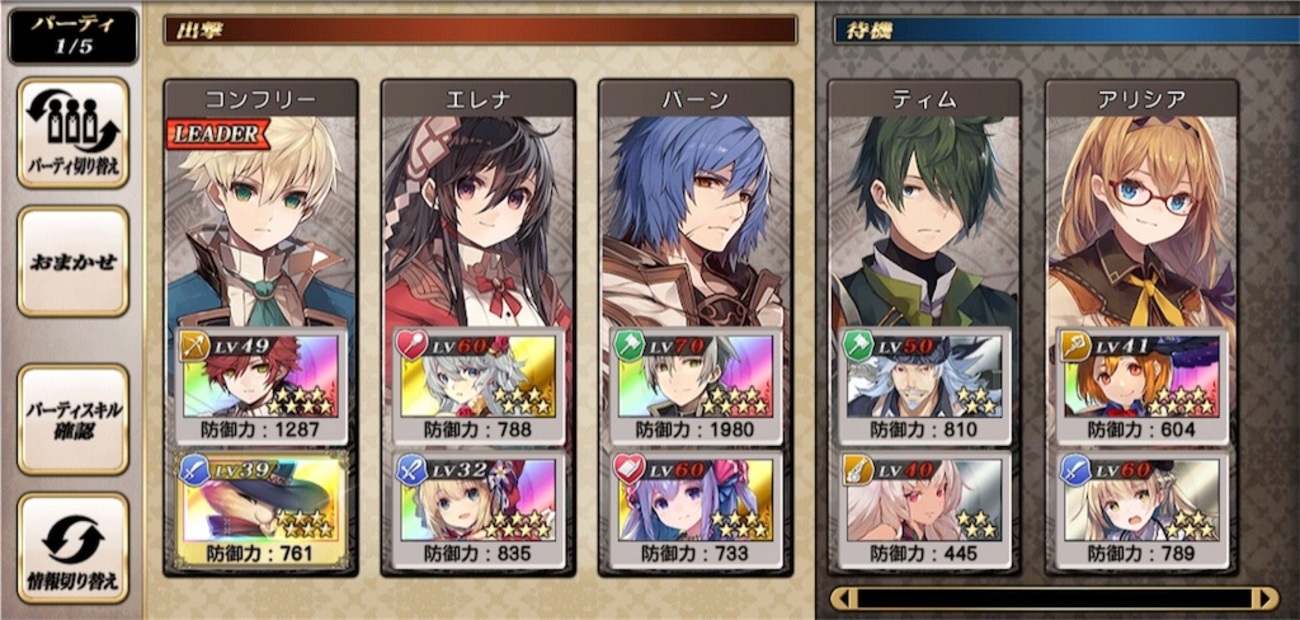Select the 待機 section header
This screenshot has width=1300, height=620.
click(x=1066, y=30)
